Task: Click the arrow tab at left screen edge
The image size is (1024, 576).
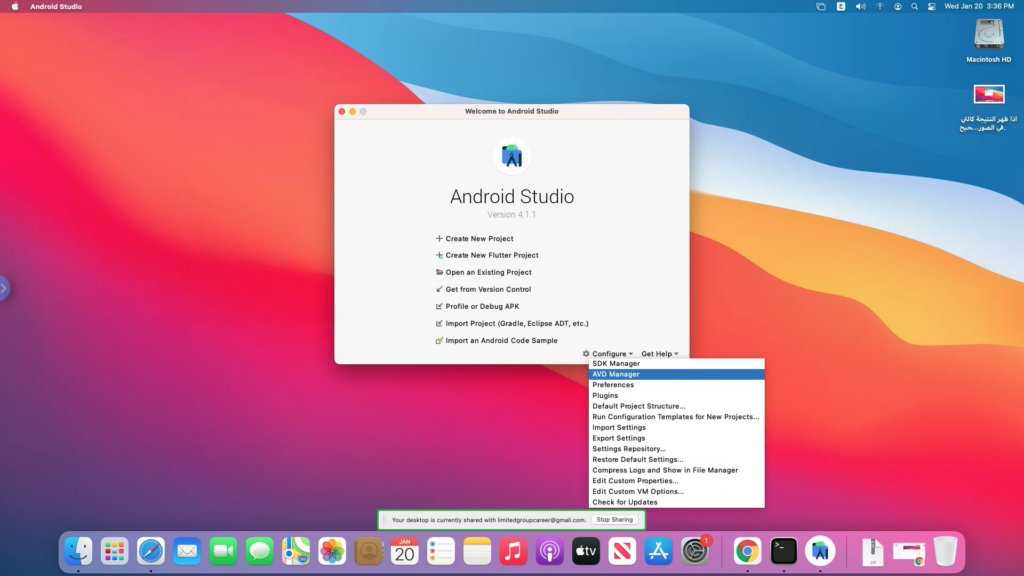Action: click(4, 288)
